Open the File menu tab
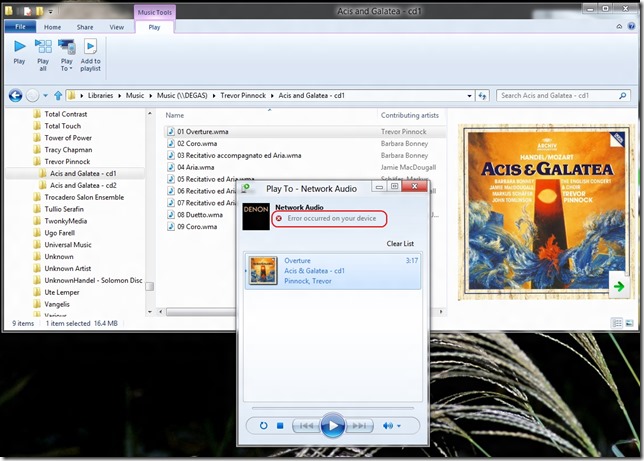The height and width of the screenshot is (461, 644). [19, 27]
